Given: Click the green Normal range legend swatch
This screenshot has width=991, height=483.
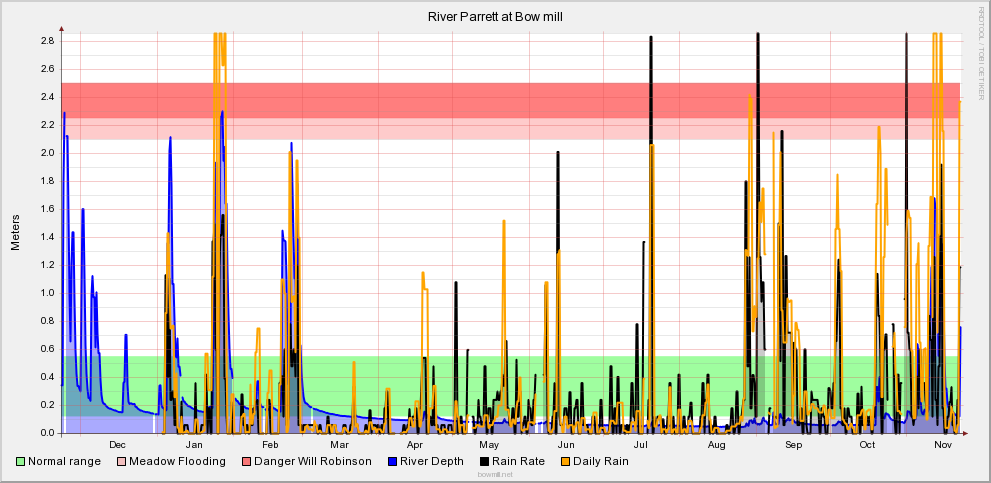Looking at the screenshot, I should pyautogui.click(x=21, y=461).
